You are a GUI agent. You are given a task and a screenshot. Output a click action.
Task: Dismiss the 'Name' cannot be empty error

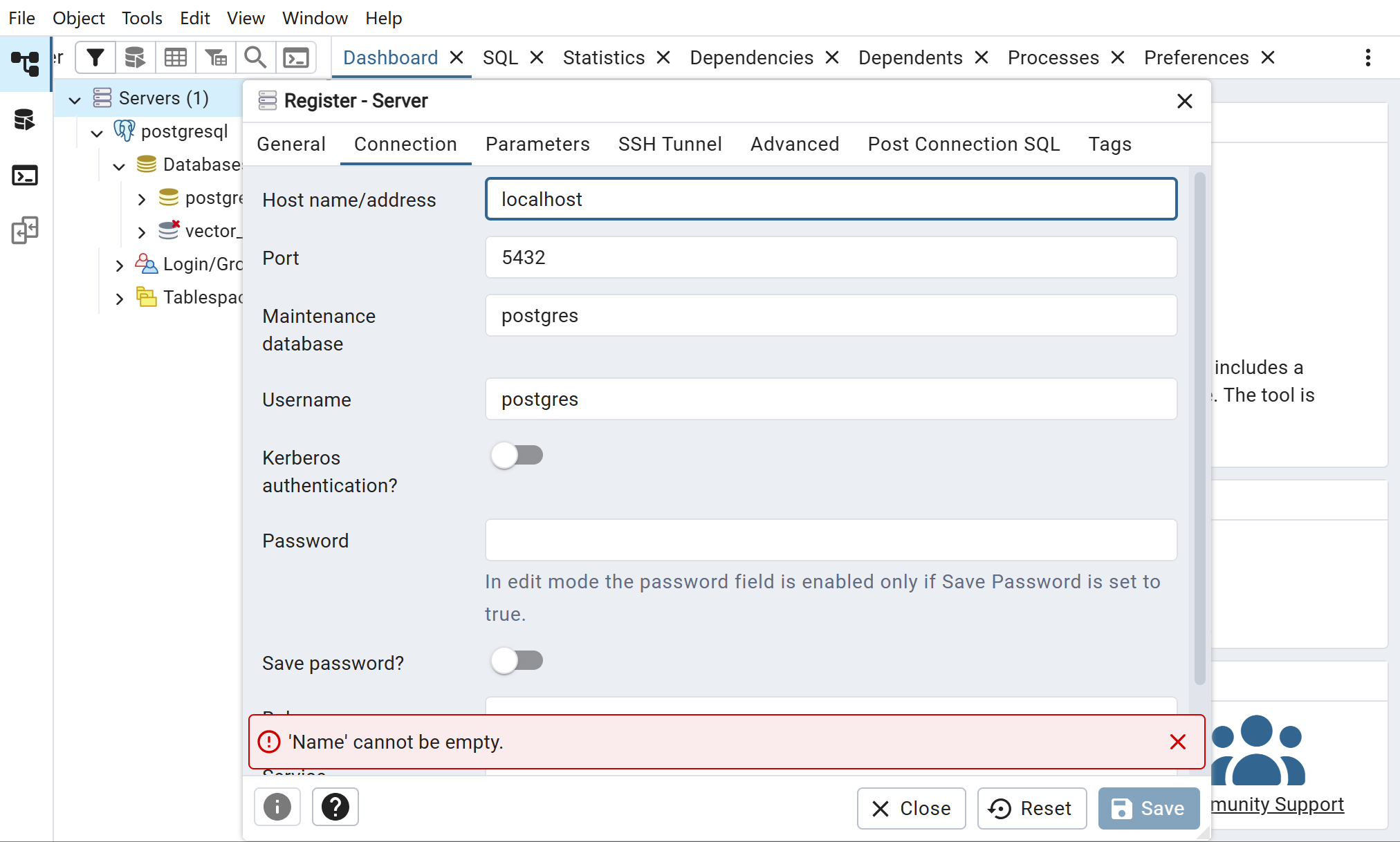coord(1177,742)
